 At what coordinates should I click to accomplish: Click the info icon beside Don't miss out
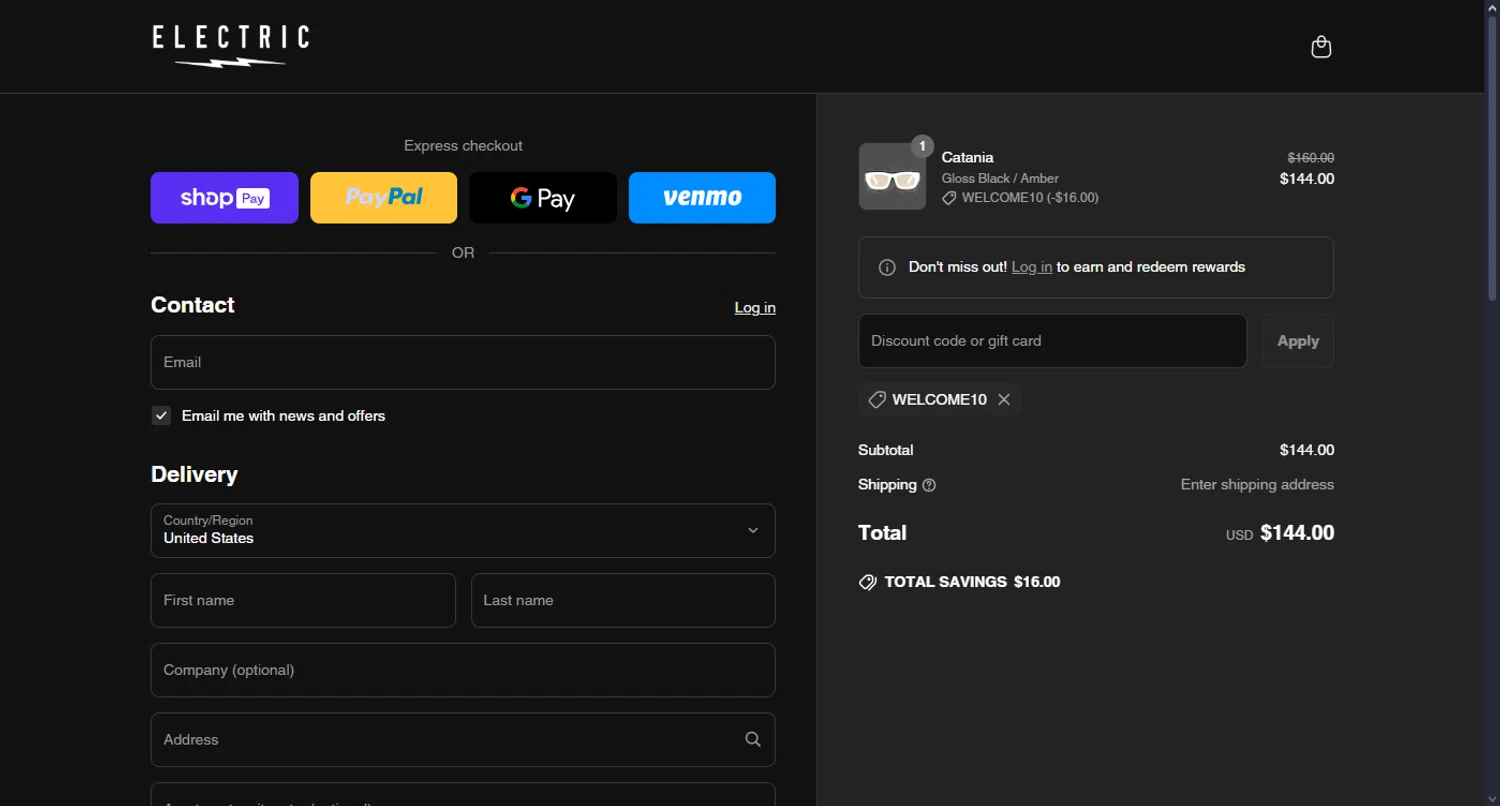coord(887,268)
